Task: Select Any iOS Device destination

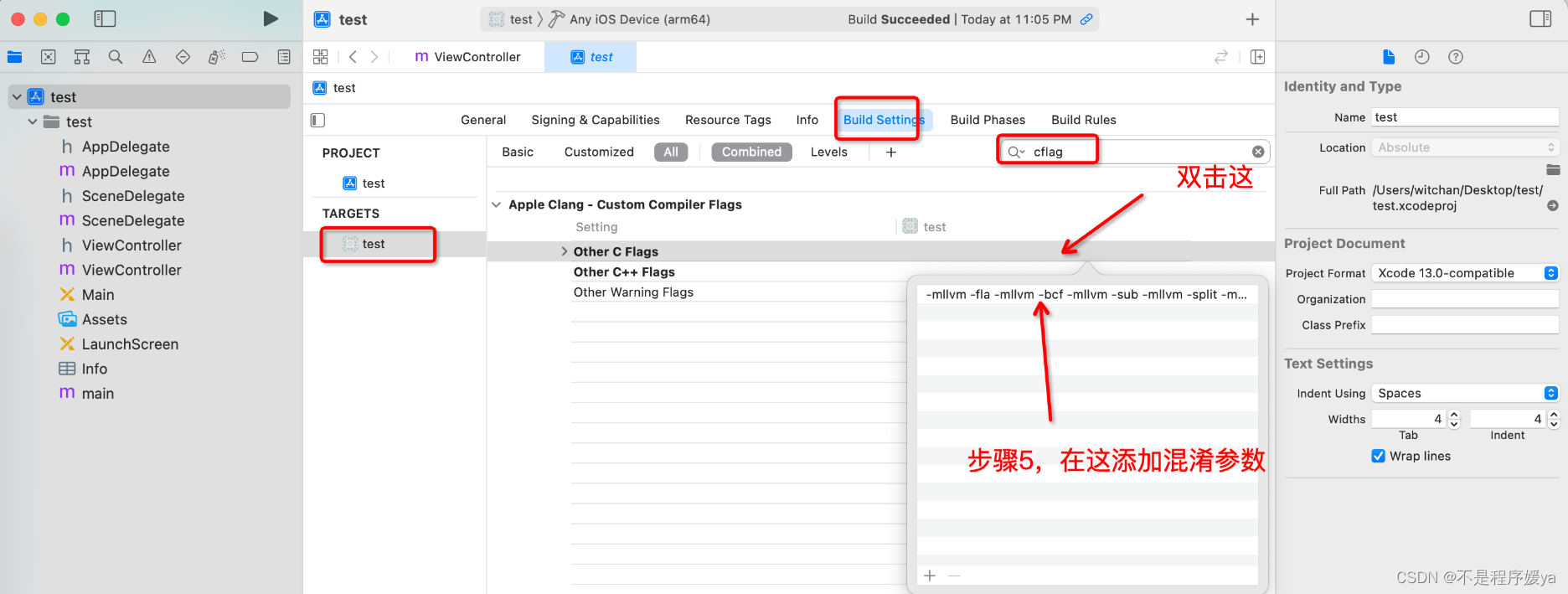Action: pos(639,19)
